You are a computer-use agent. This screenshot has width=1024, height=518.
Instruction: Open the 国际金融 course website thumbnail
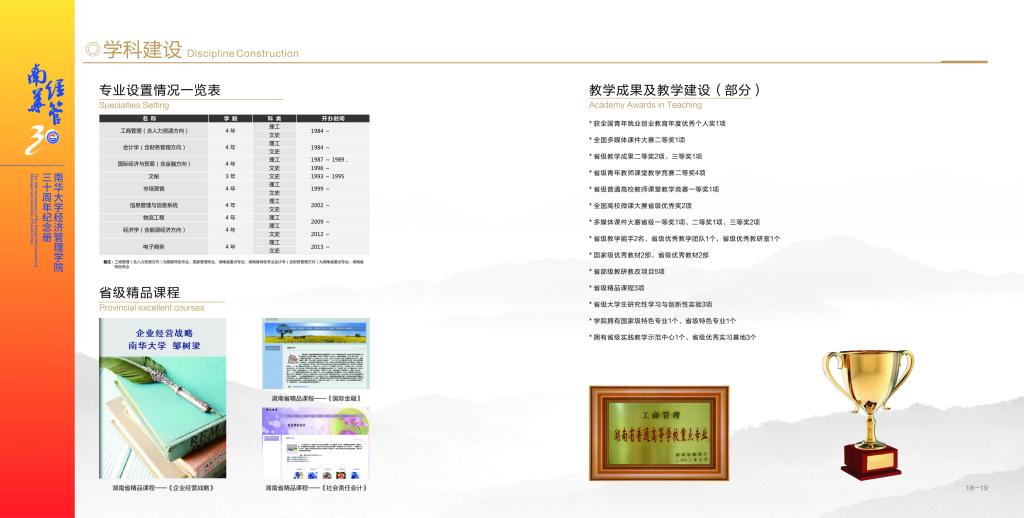point(315,354)
